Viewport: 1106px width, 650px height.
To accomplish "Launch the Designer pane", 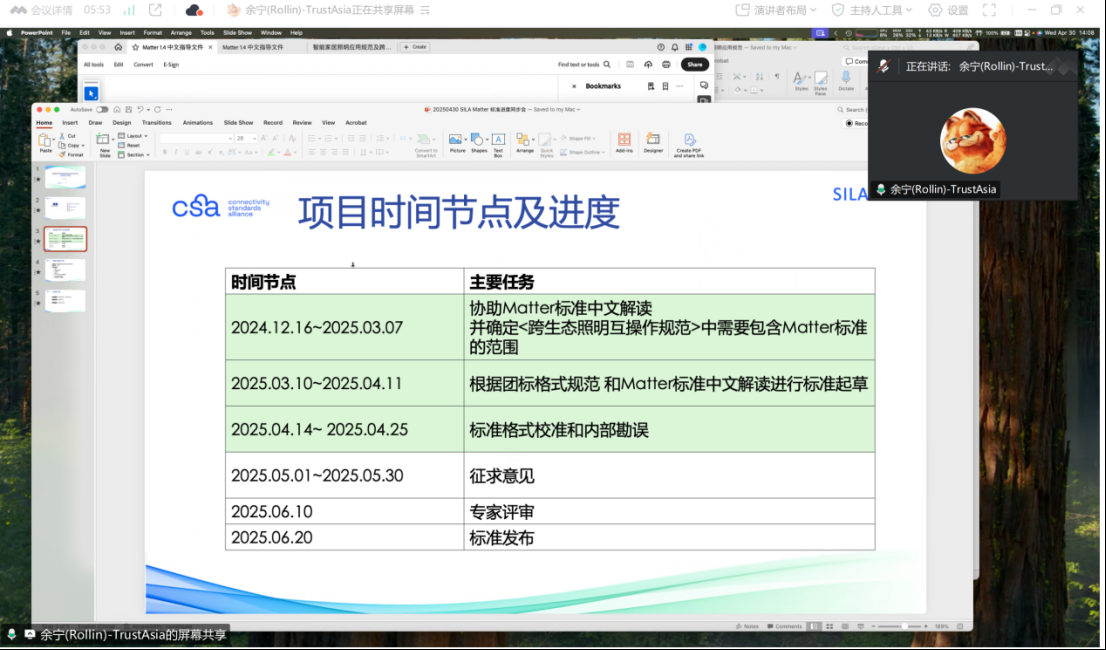I will (x=653, y=142).
